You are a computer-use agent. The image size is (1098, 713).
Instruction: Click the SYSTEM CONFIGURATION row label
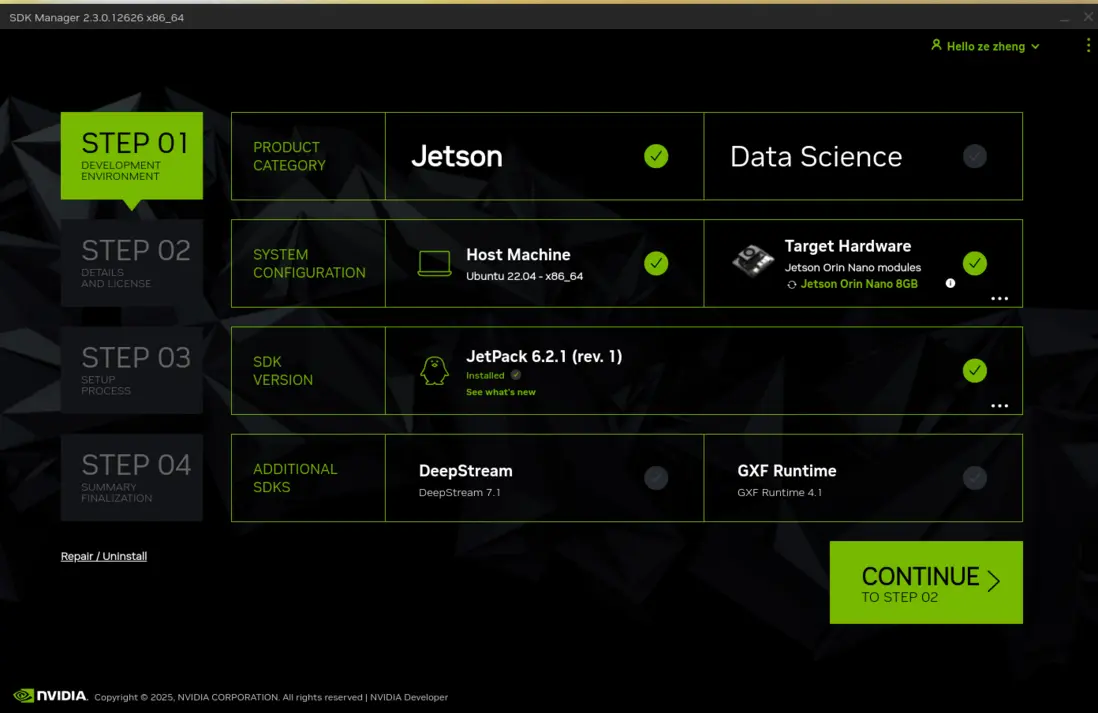coord(309,263)
